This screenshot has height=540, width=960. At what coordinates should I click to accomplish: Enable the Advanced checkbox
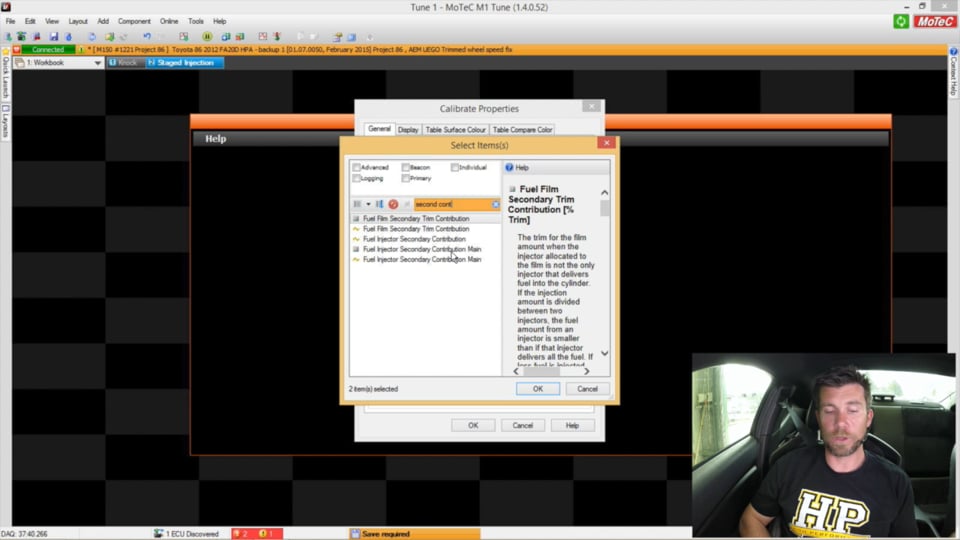coord(356,167)
